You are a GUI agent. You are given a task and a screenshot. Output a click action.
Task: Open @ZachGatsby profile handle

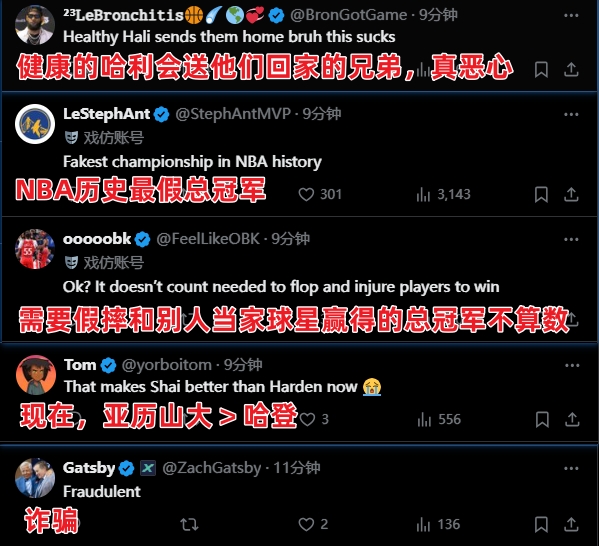coord(212,468)
